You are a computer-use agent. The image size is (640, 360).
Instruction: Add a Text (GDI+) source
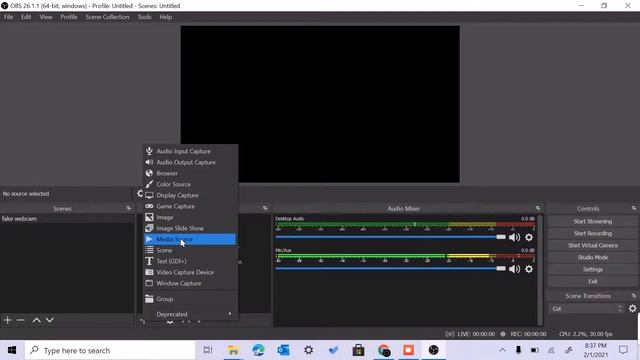click(x=190, y=261)
